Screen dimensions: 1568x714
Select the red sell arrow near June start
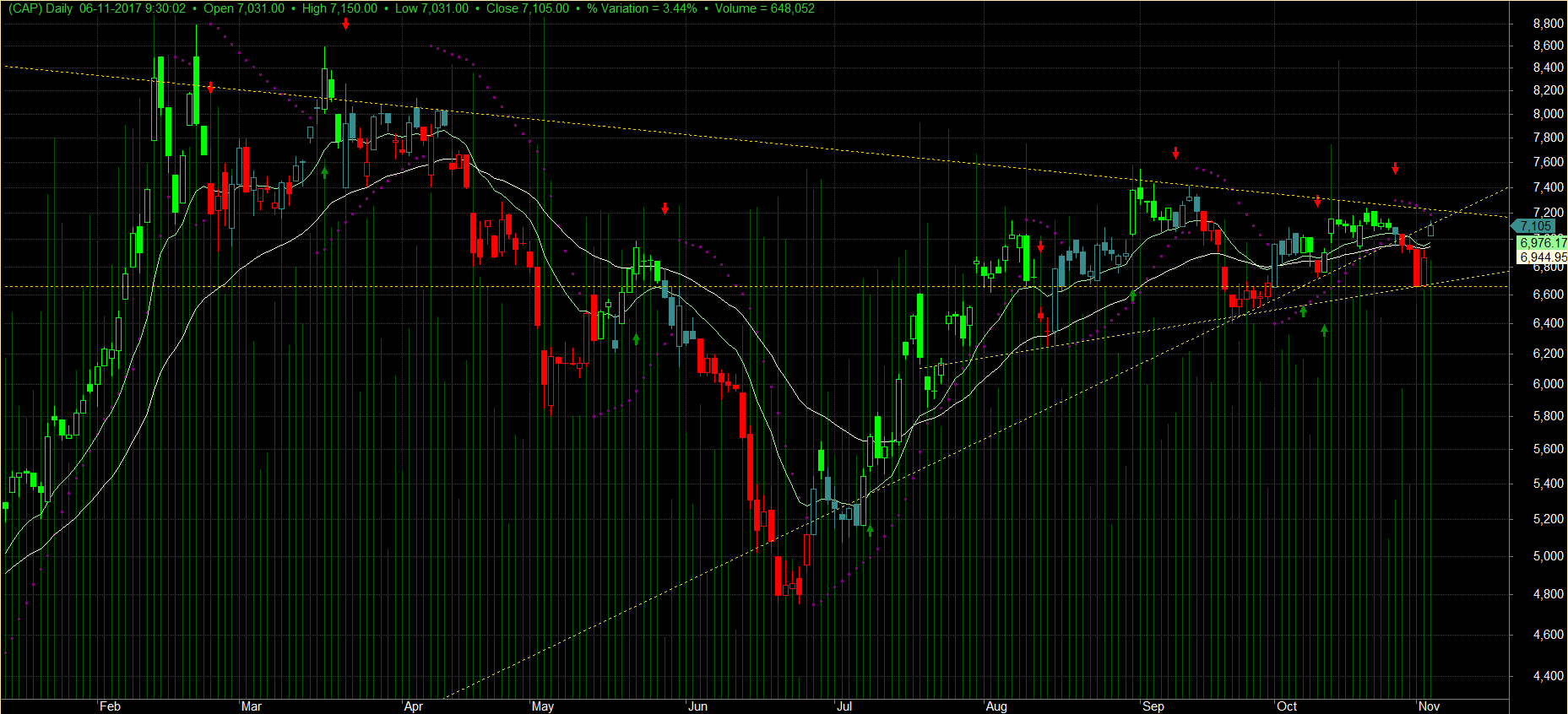(665, 208)
